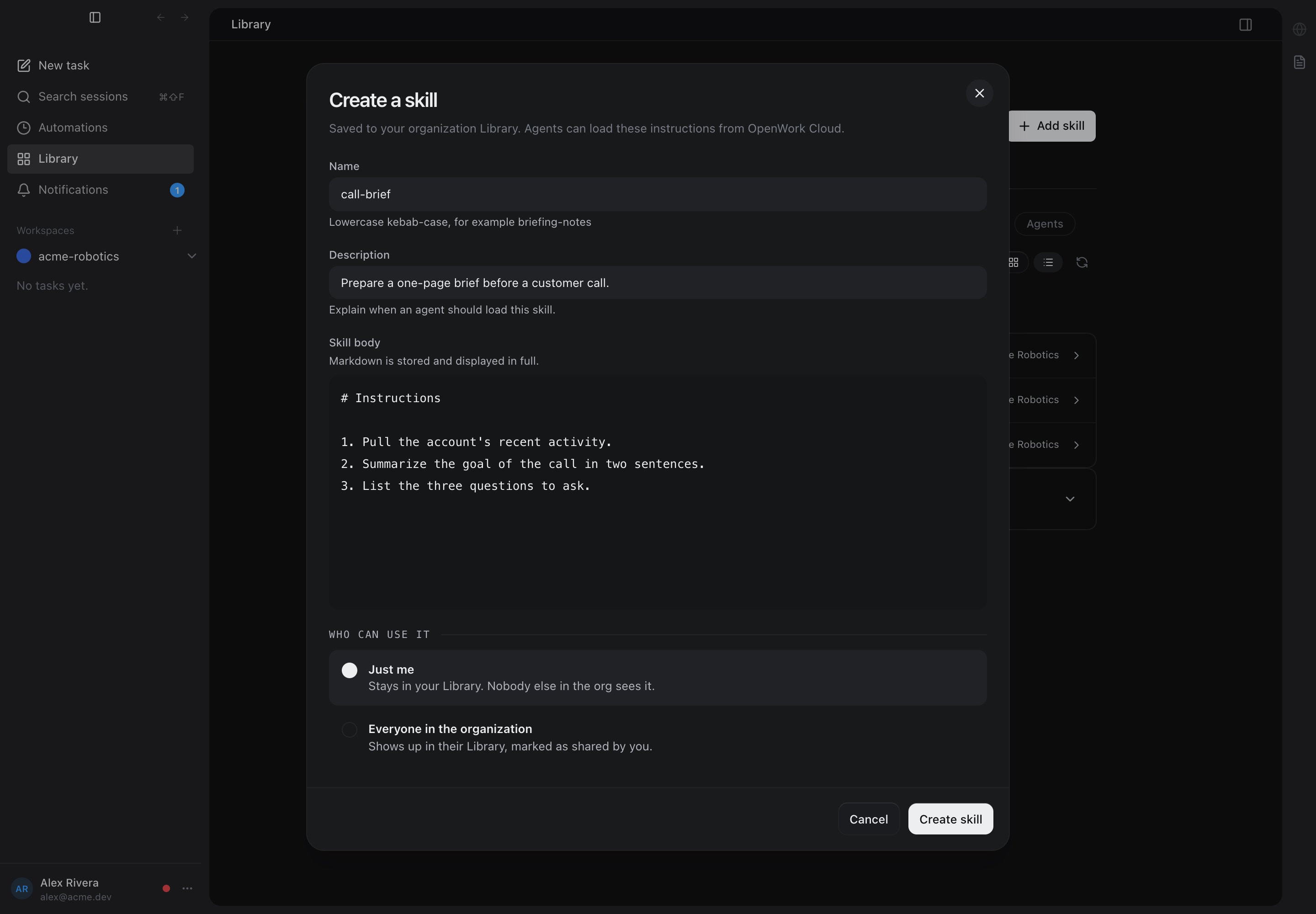
Task: Toggle the left sidebar panel icon
Action: [95, 18]
